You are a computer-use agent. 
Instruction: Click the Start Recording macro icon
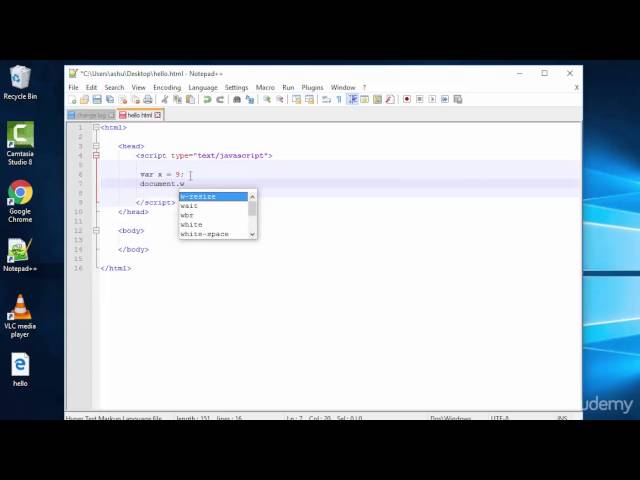pos(406,100)
